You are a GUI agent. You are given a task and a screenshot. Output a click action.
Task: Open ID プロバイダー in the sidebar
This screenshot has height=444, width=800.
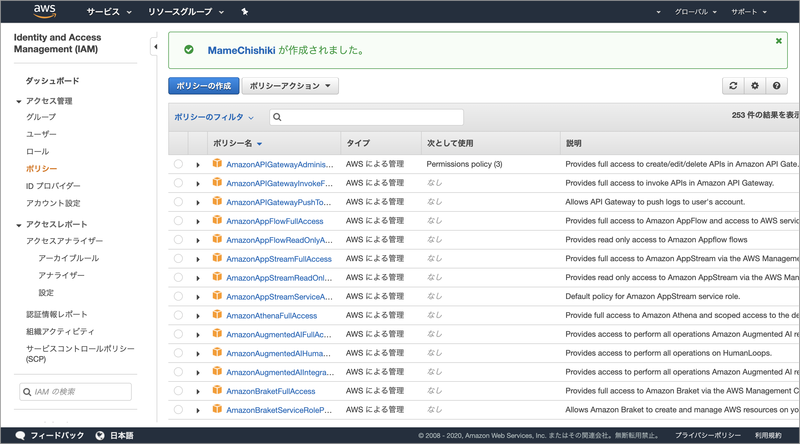53,186
